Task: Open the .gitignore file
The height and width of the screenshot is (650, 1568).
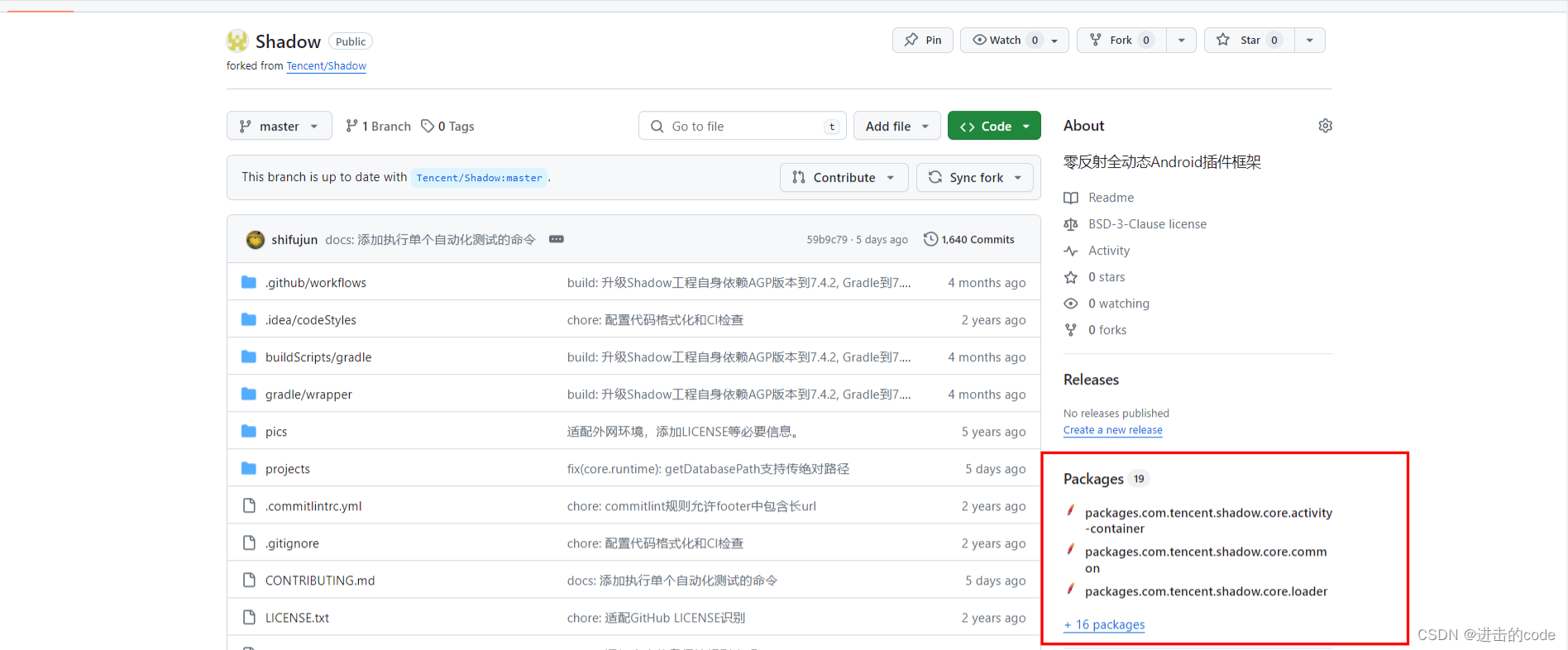Action: click(x=292, y=543)
